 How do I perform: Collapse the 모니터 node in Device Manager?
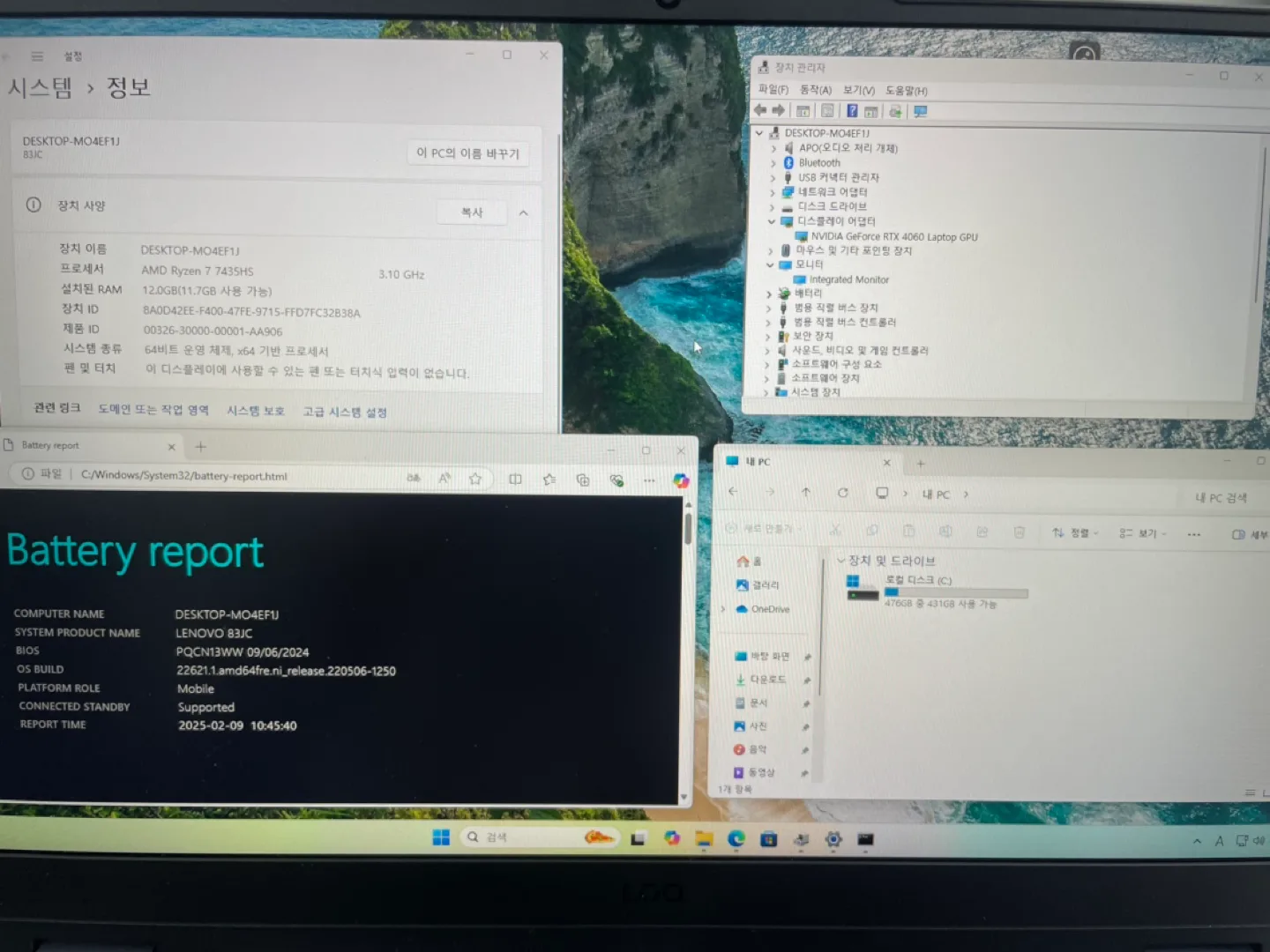coord(770,264)
